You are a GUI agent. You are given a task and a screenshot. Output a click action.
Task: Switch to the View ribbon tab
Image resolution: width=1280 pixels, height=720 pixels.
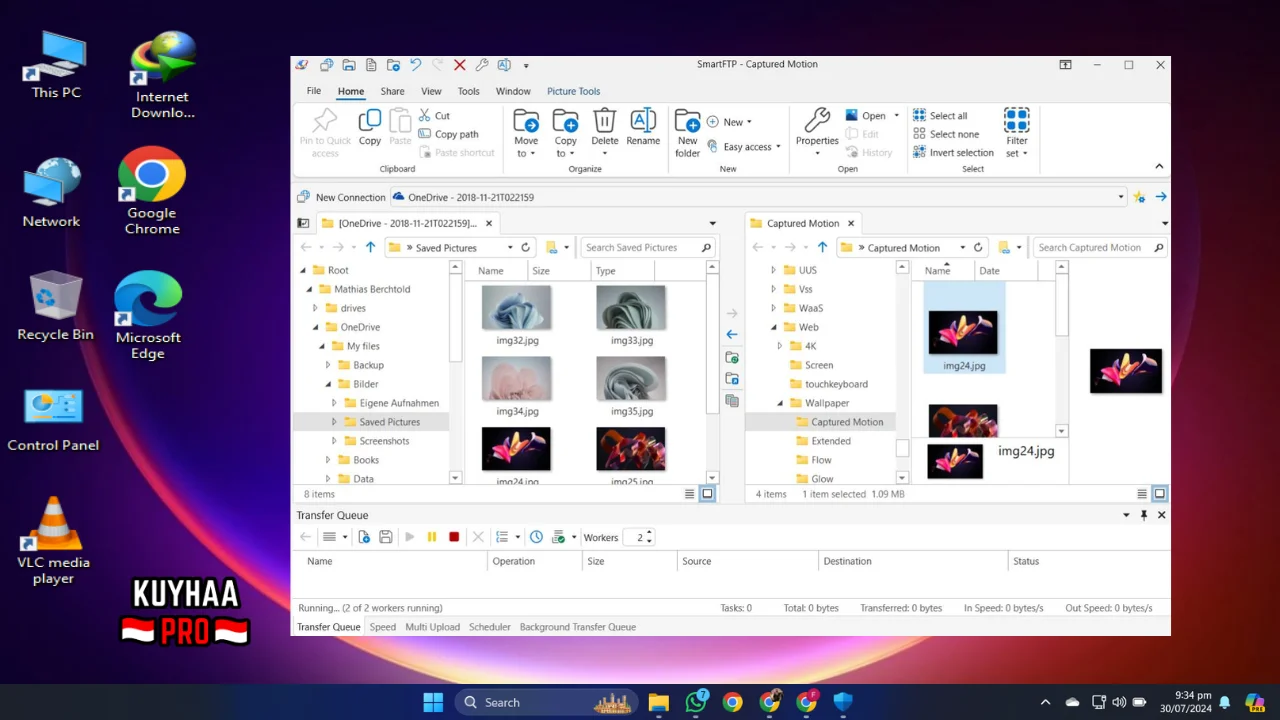(x=431, y=91)
